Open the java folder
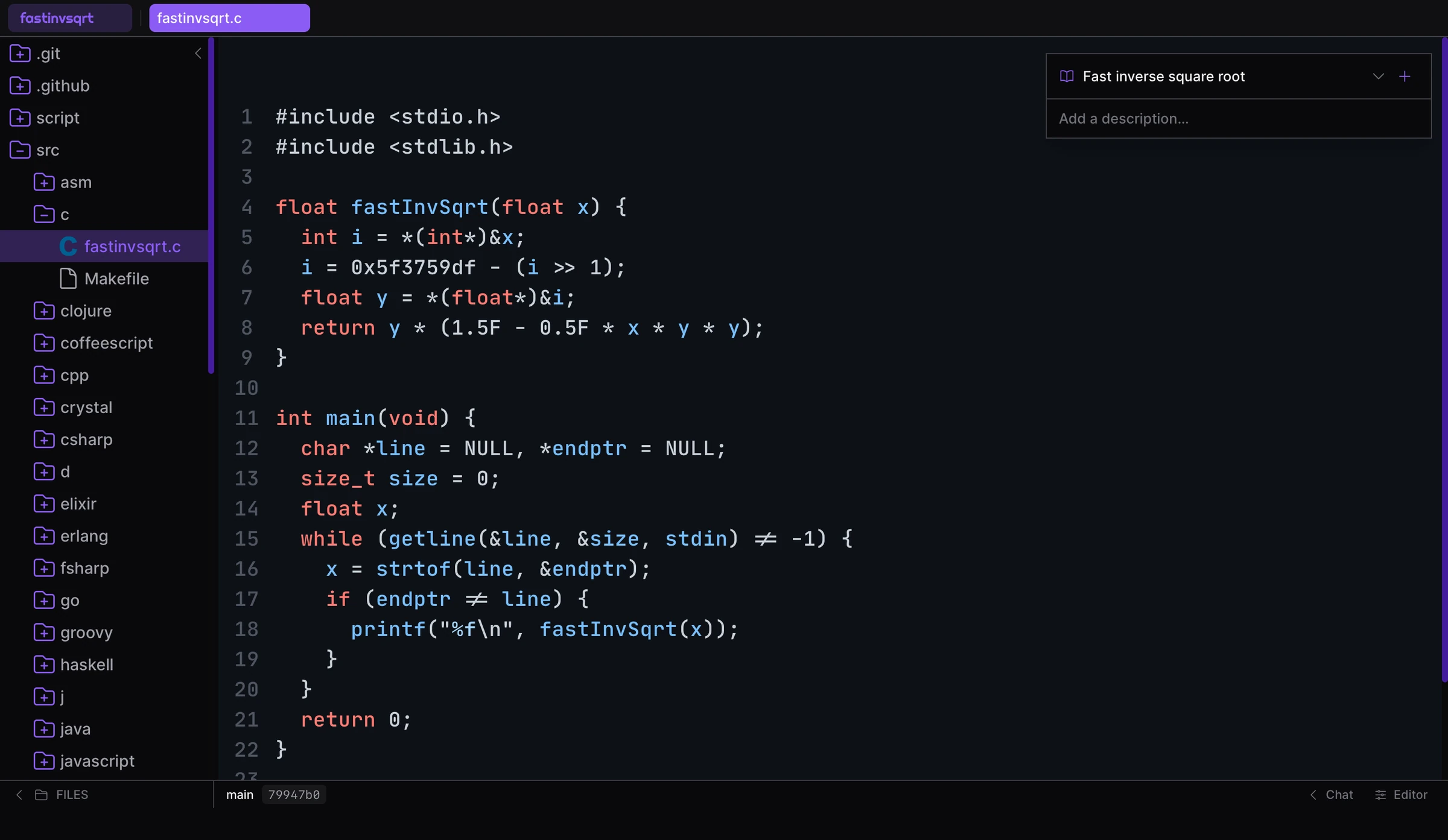The image size is (1448, 840). click(104, 728)
